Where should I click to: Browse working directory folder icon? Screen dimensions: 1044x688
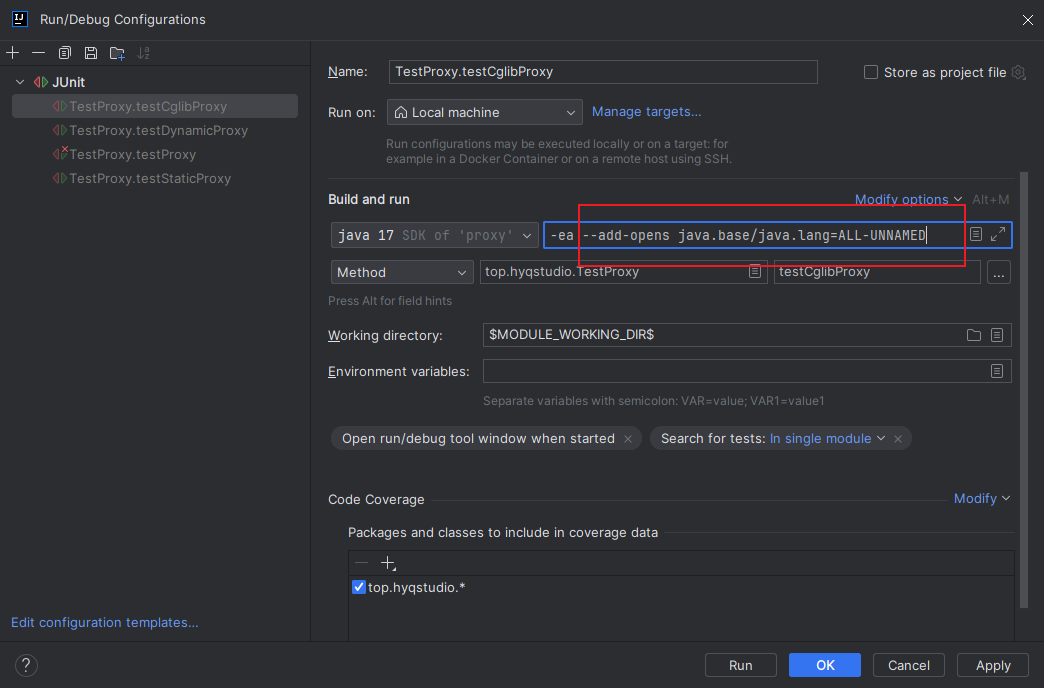[973, 335]
